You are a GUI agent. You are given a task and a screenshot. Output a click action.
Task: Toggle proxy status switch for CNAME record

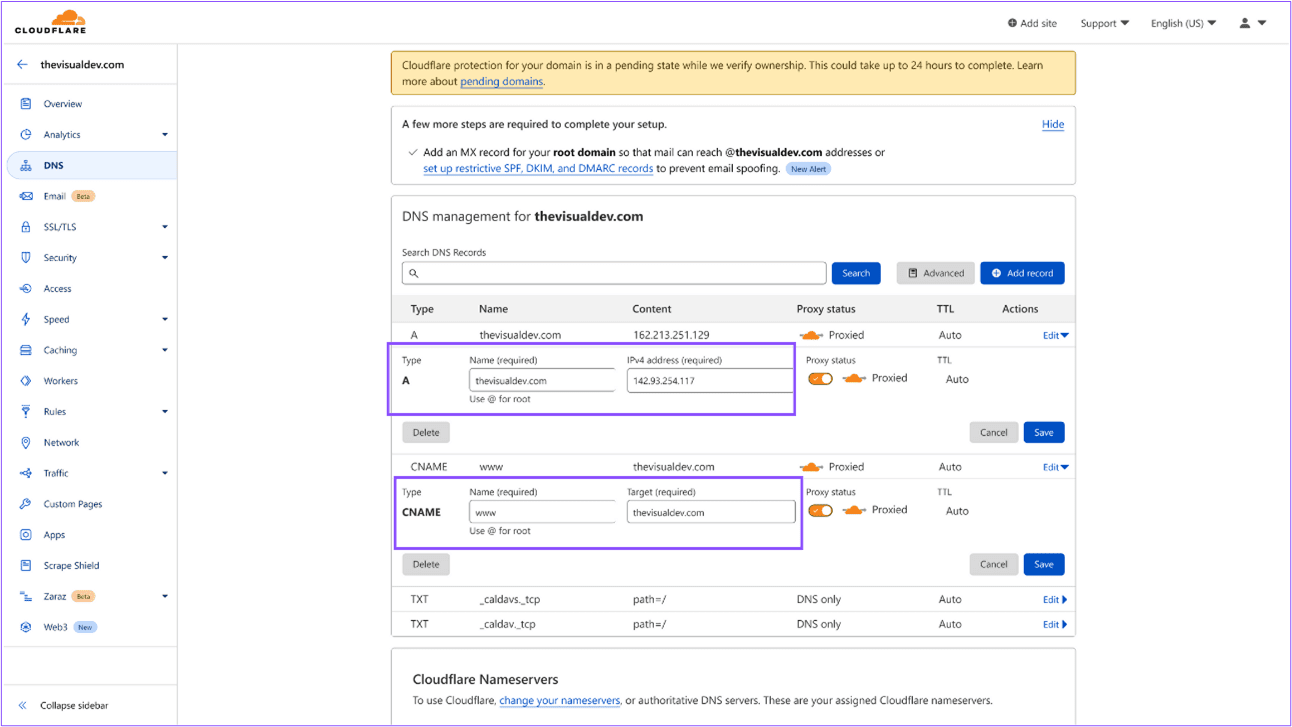(x=821, y=511)
